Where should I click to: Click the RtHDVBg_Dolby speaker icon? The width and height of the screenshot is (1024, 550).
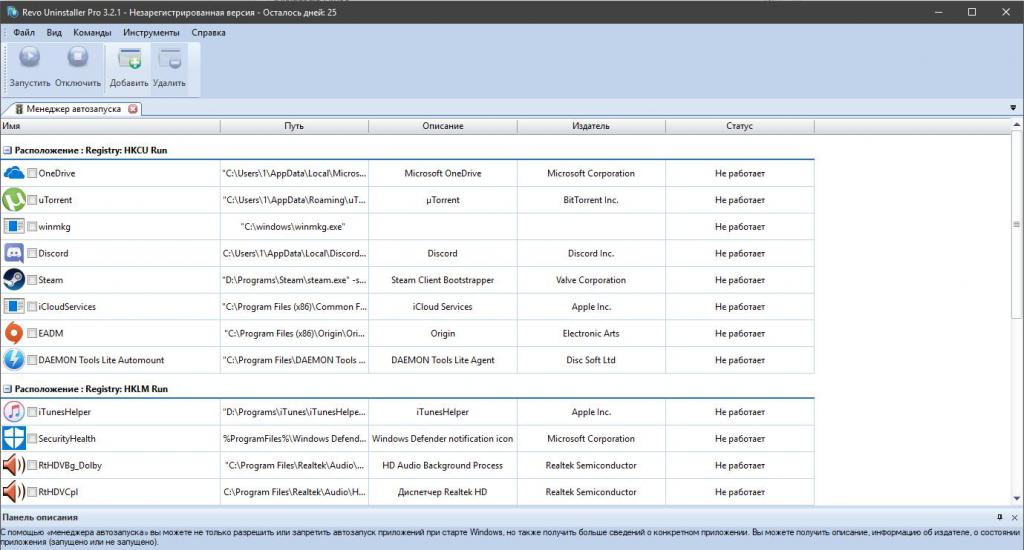[x=14, y=466]
